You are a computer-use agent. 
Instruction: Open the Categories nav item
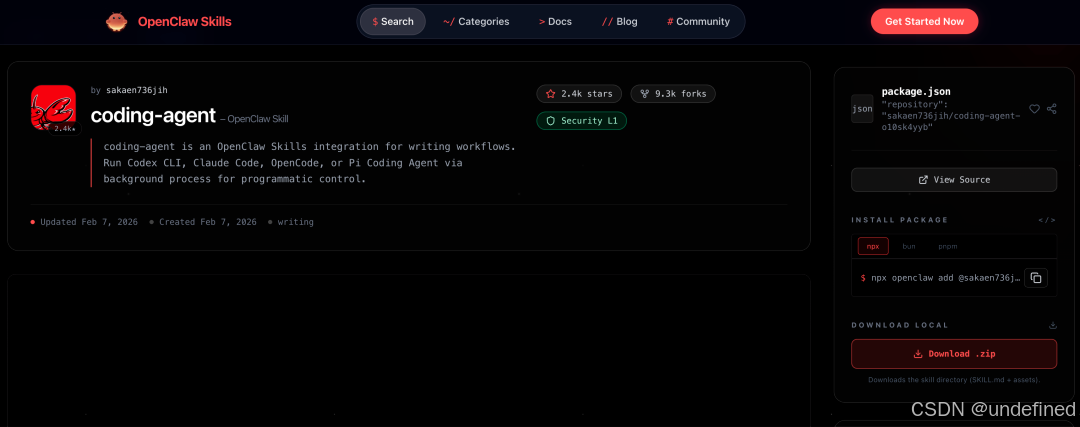(476, 21)
